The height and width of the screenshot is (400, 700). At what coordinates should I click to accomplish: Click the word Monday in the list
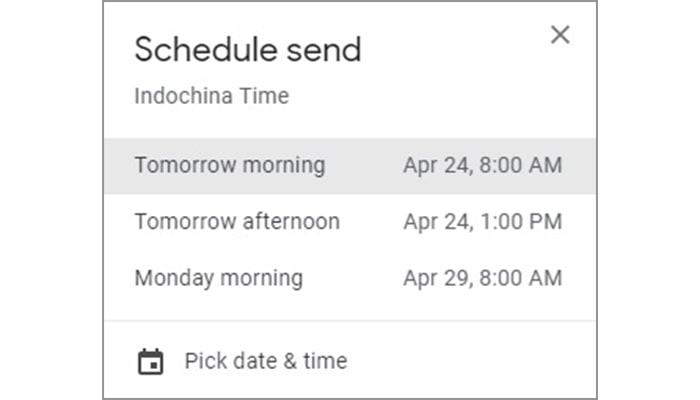(165, 277)
